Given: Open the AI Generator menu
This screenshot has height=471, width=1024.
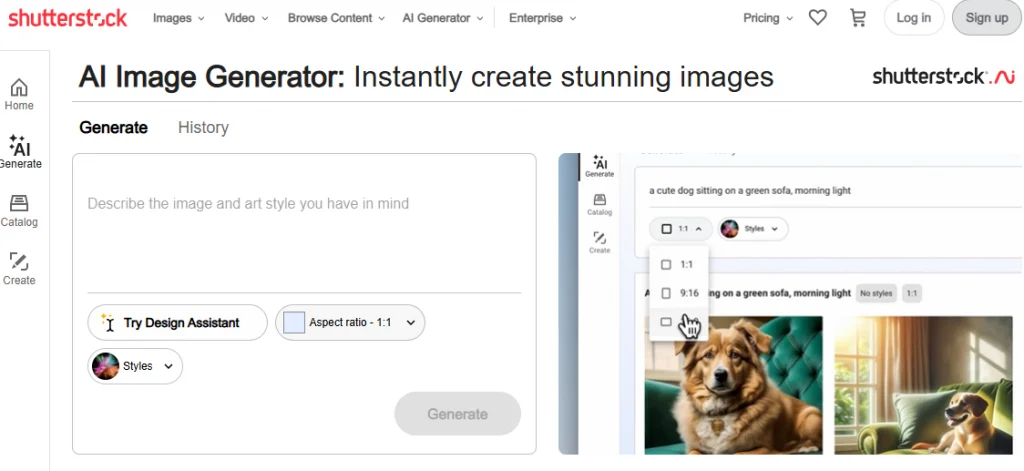Looking at the screenshot, I should tap(442, 18).
